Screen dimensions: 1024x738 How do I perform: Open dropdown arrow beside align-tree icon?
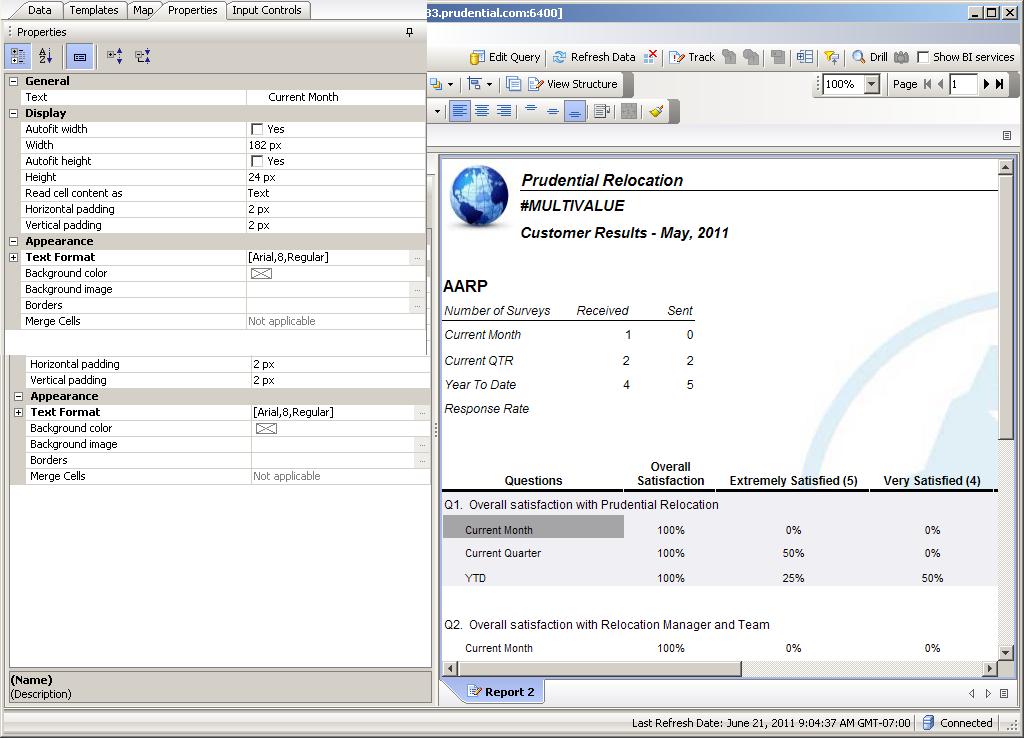(489, 84)
